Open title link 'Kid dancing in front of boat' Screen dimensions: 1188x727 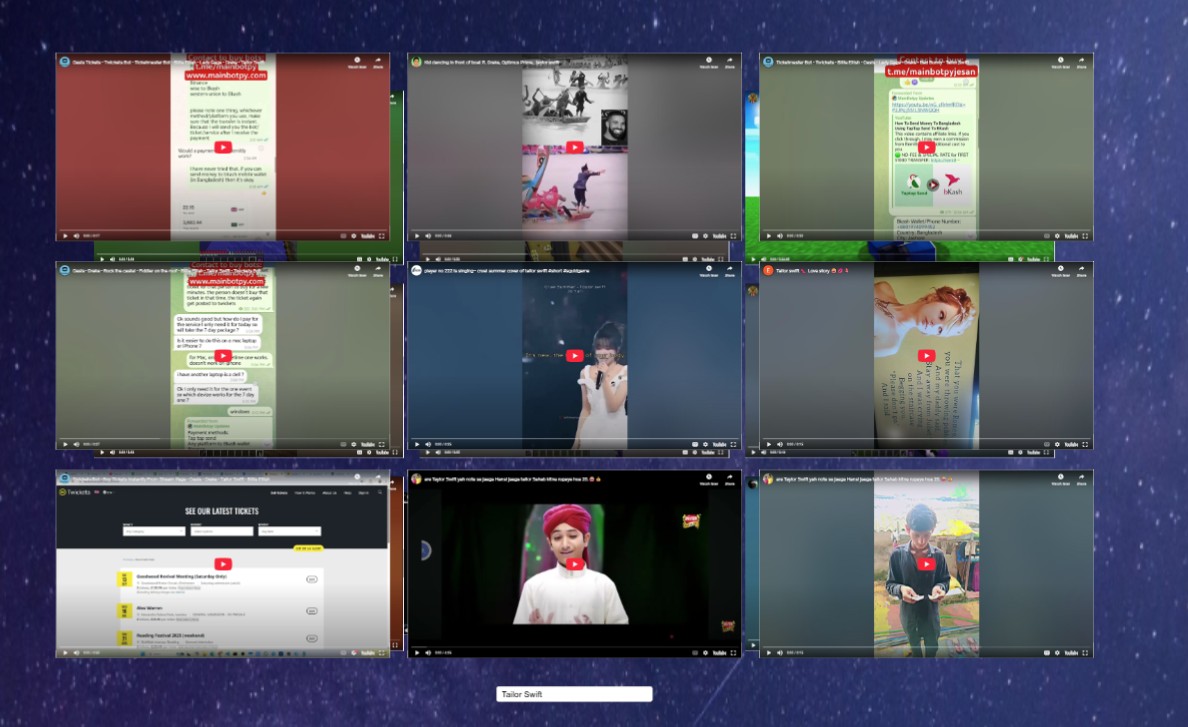pyautogui.click(x=492, y=62)
